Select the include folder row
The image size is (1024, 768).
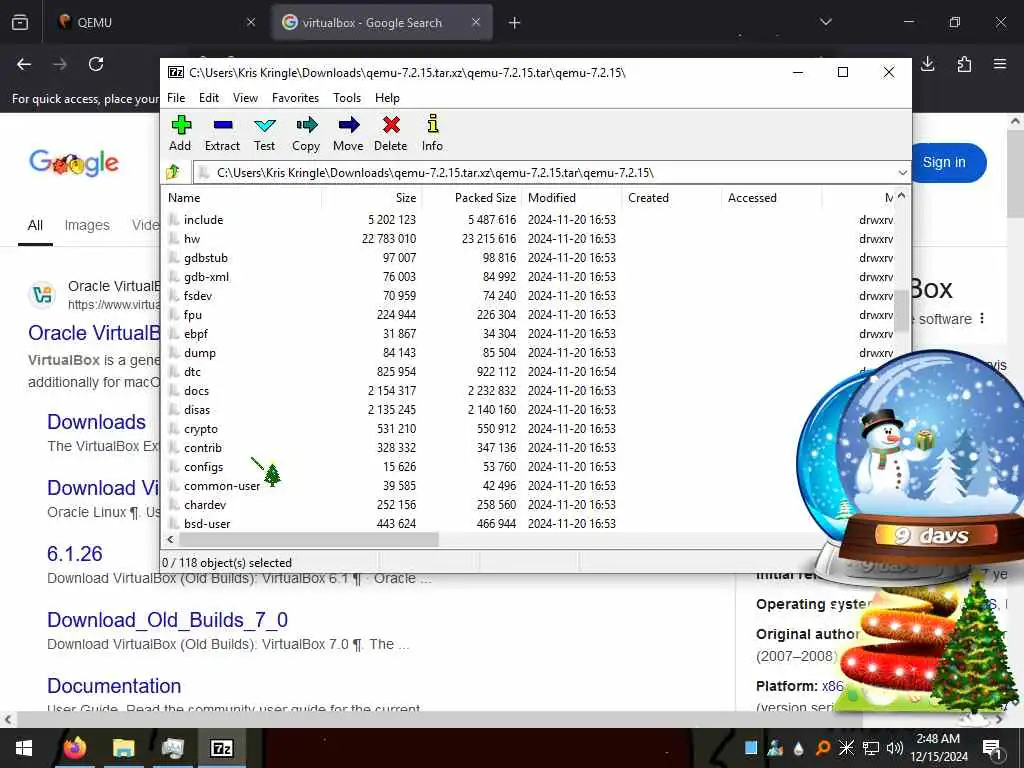tap(529, 220)
